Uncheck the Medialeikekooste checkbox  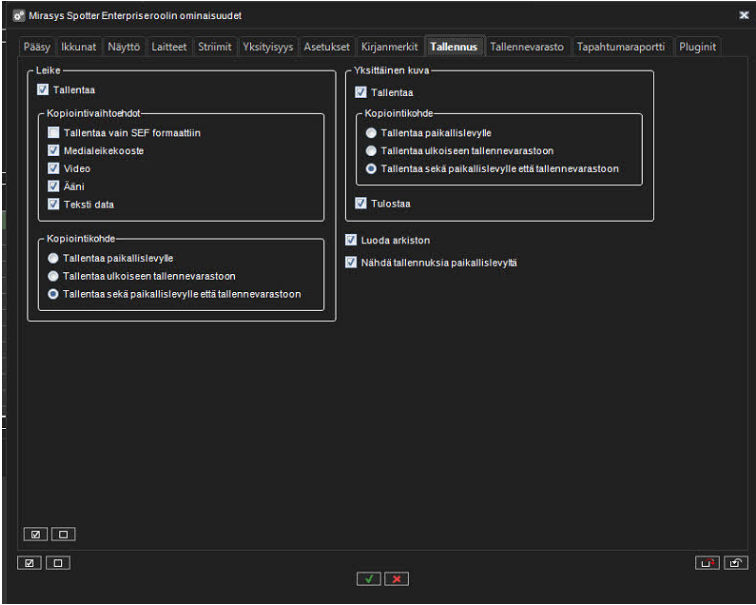click(54, 151)
